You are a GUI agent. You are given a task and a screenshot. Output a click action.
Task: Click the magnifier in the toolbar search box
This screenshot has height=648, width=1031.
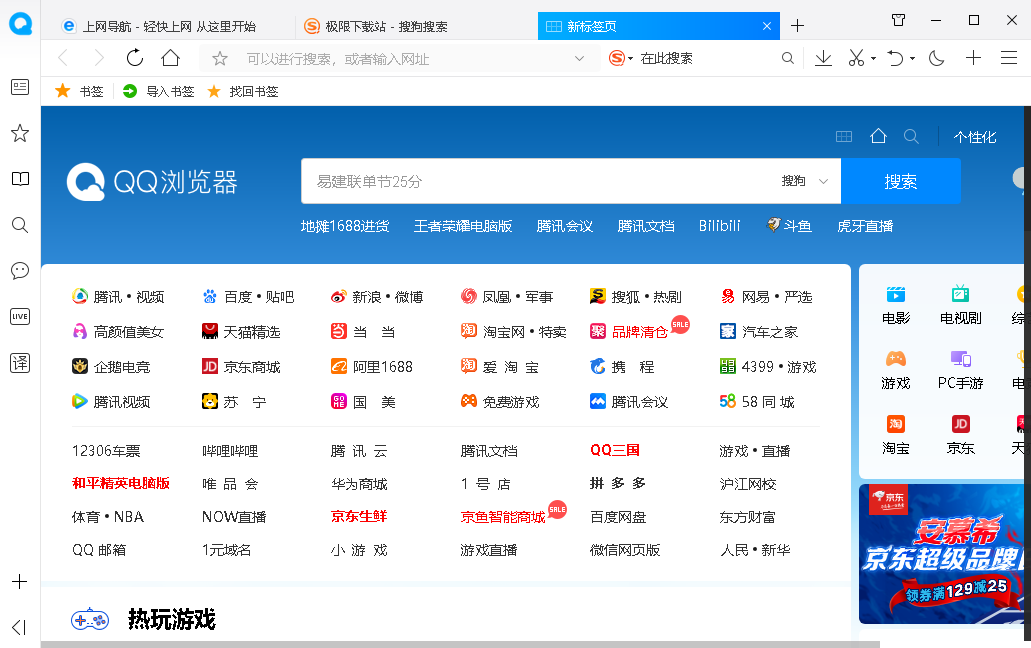[x=788, y=58]
